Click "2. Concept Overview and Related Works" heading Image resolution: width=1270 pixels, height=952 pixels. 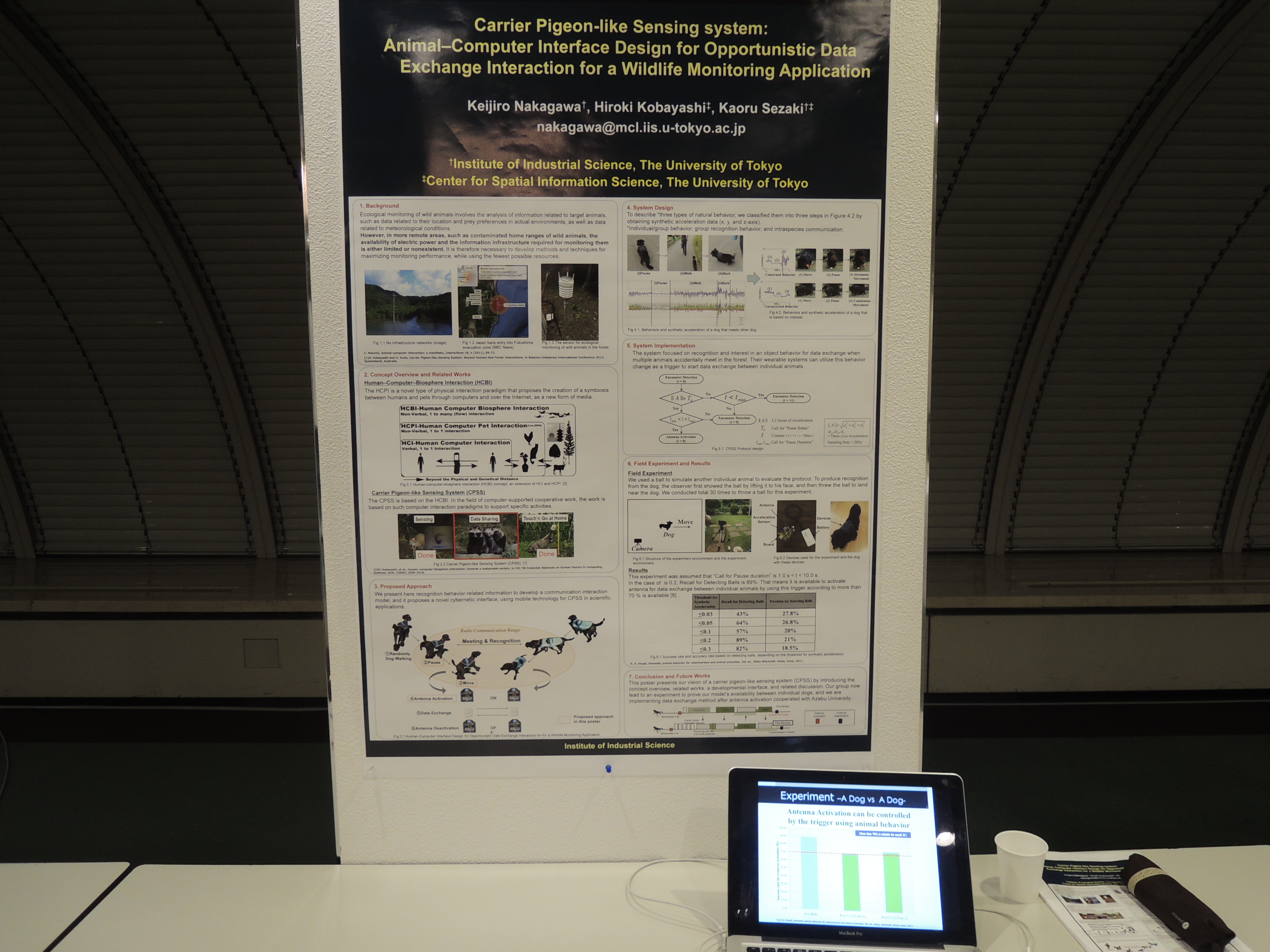click(x=417, y=374)
